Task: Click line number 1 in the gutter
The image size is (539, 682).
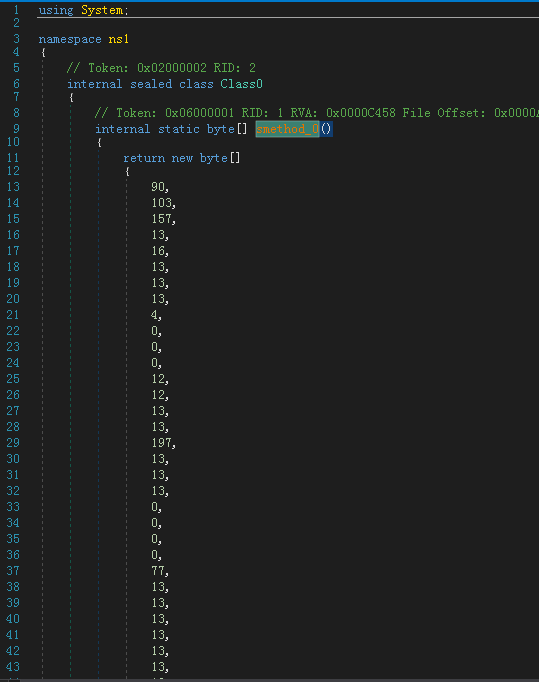Action: 16,10
